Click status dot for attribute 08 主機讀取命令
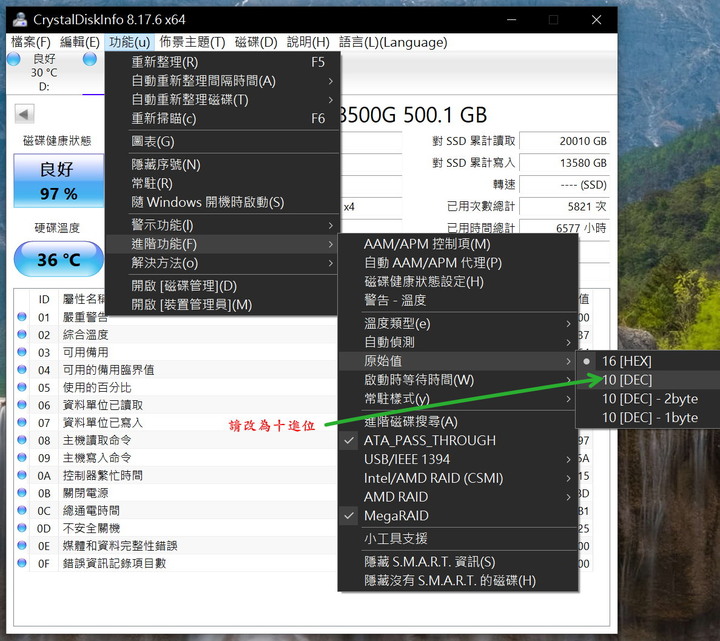 [22, 439]
